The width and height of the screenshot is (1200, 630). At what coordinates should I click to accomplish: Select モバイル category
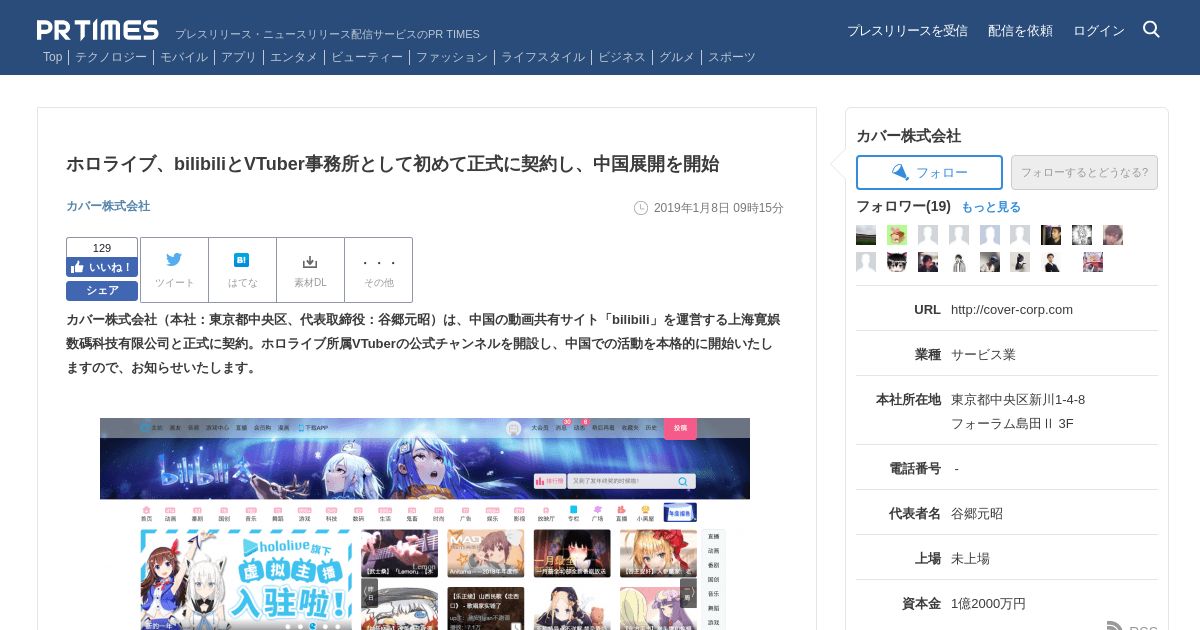coord(184,57)
